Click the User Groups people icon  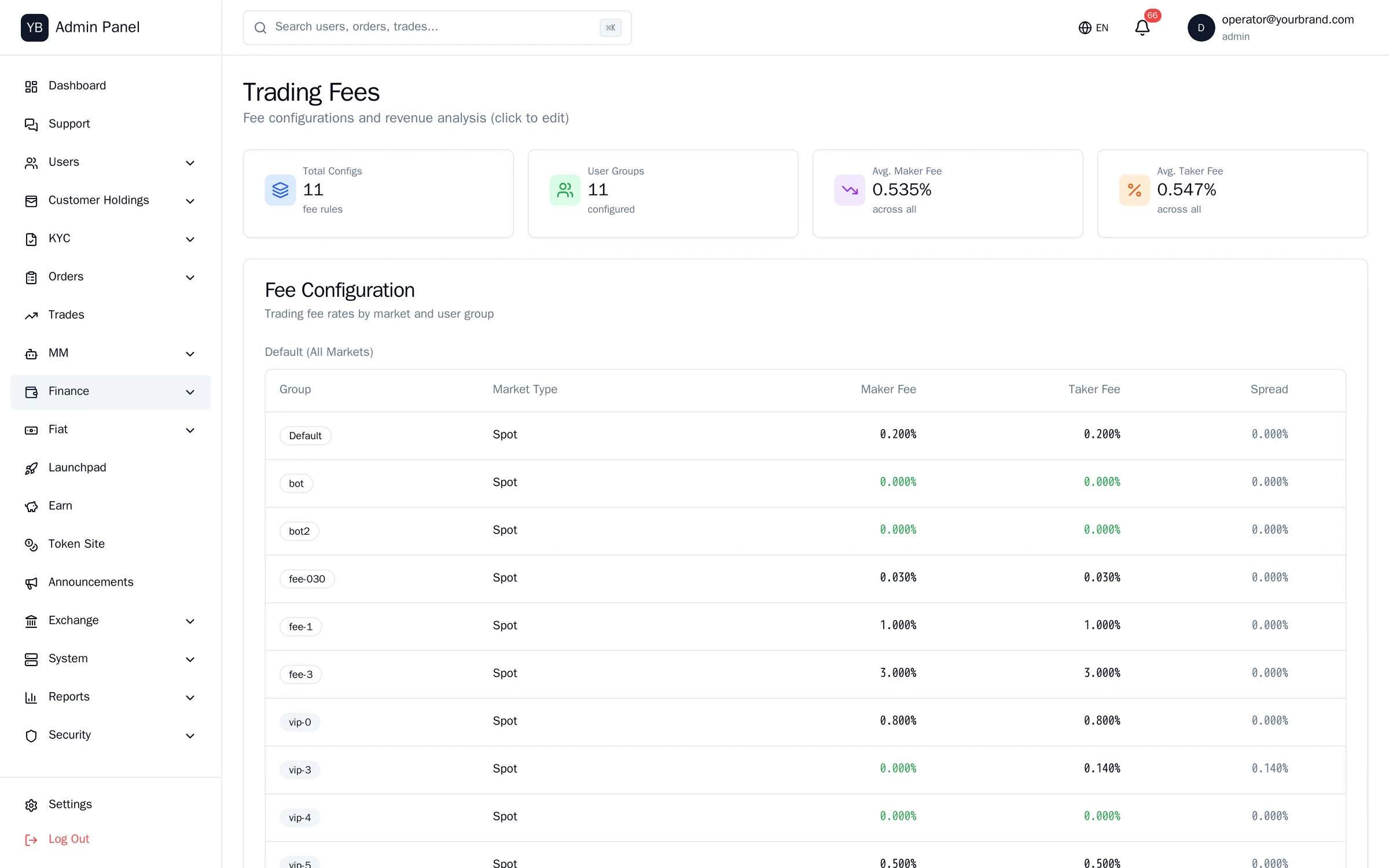tap(565, 190)
